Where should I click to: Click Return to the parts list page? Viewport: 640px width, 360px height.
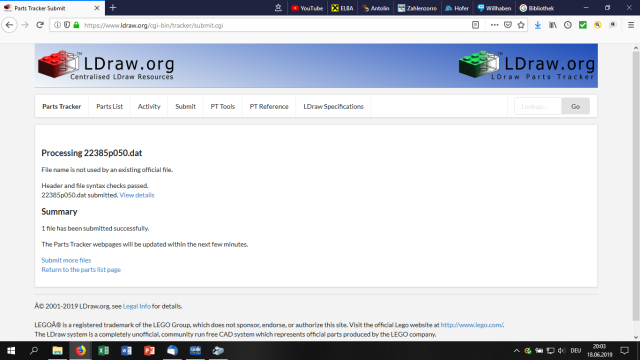click(x=81, y=269)
